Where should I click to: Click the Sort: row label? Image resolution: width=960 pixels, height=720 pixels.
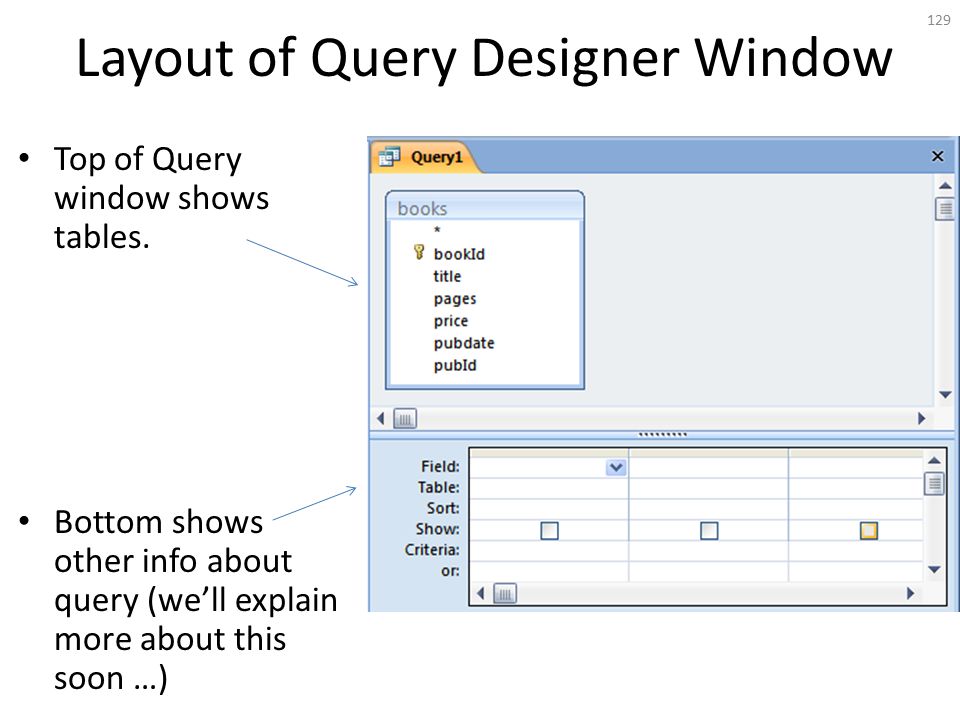click(x=443, y=508)
